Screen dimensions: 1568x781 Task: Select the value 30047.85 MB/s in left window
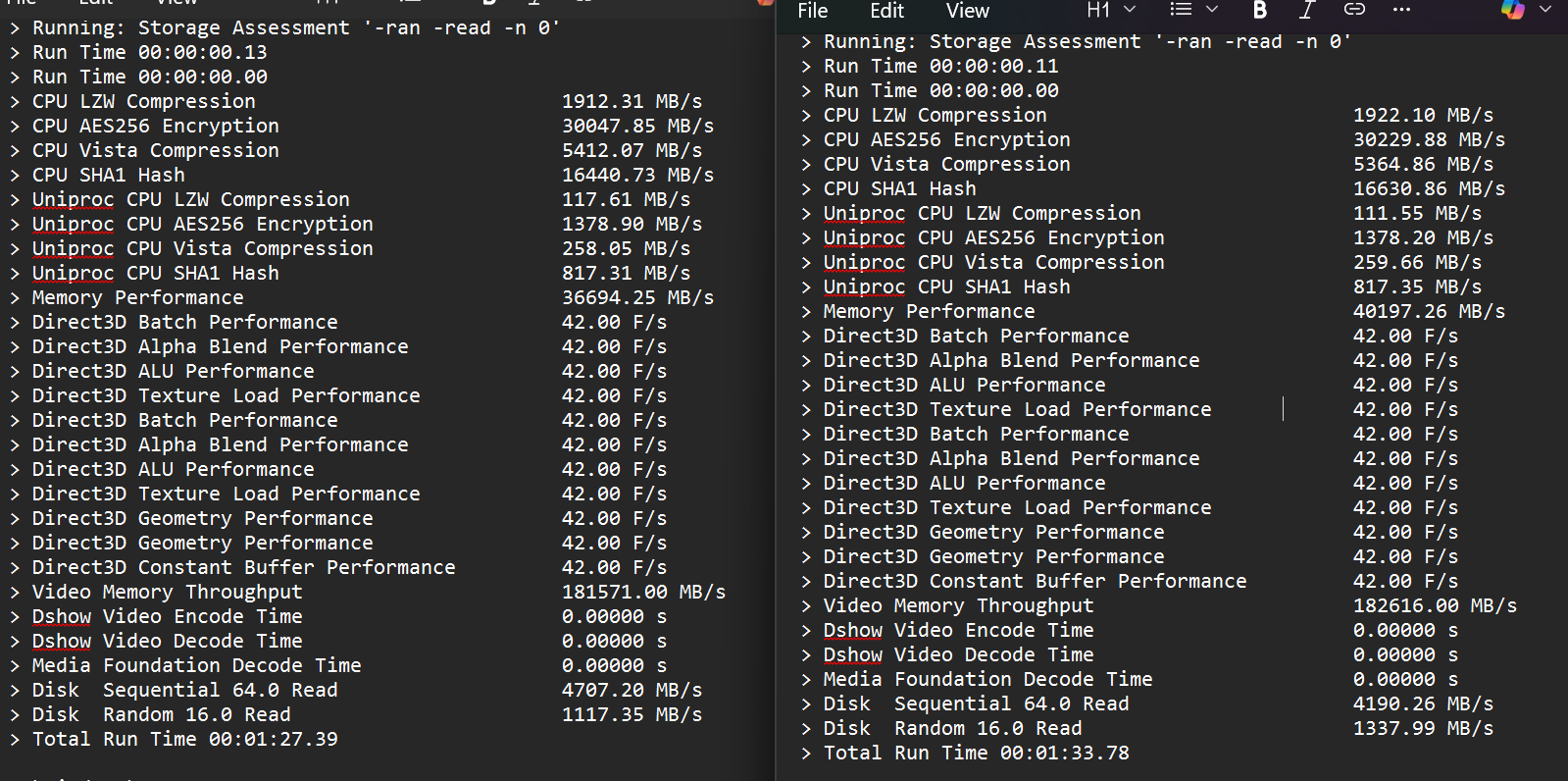point(637,126)
